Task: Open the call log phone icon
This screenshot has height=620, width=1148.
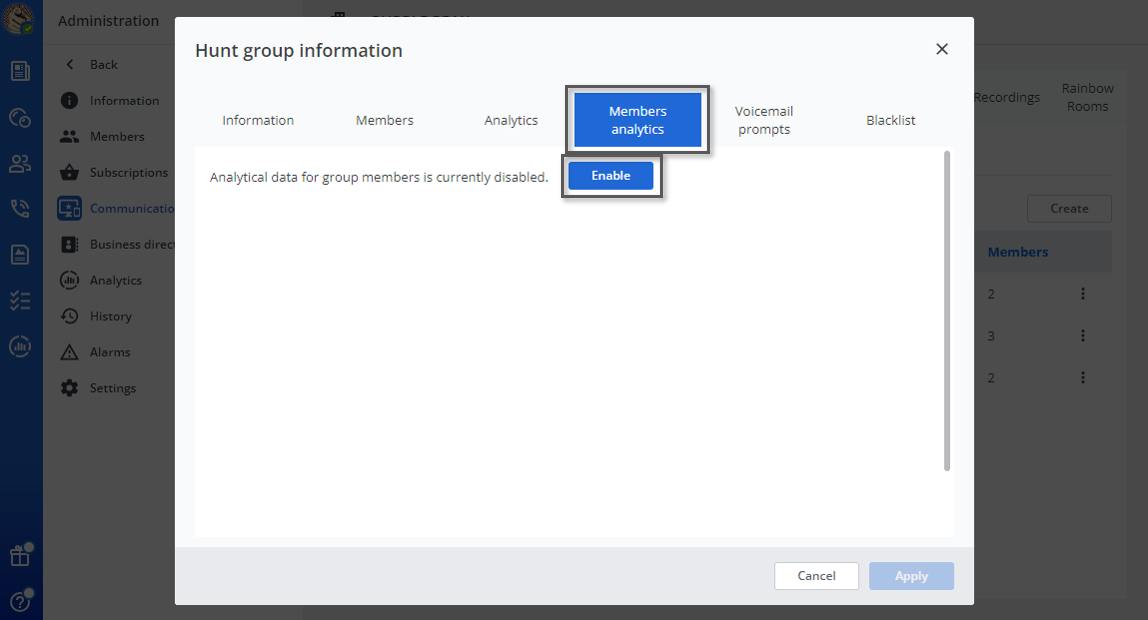Action: coord(20,209)
